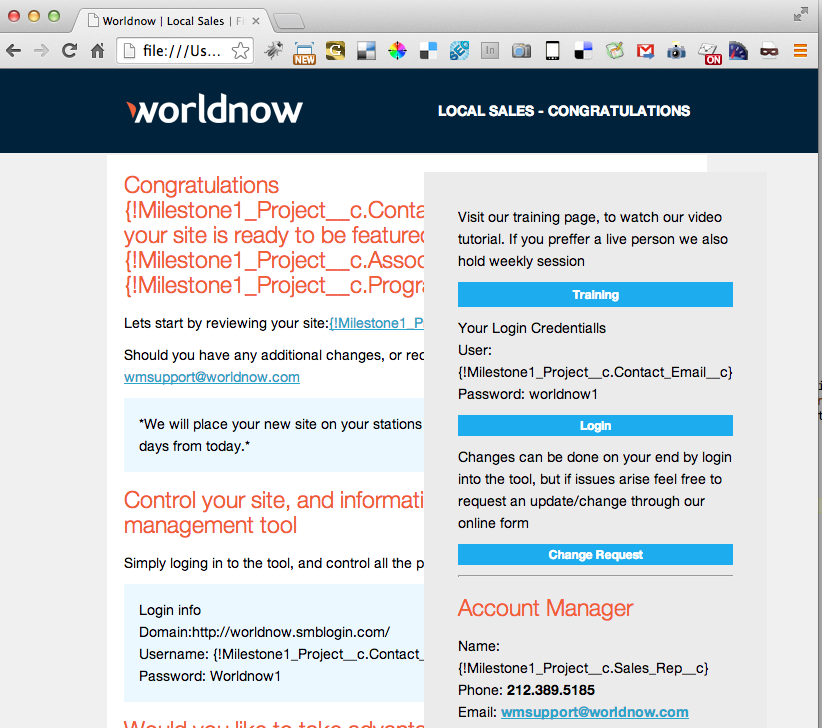The image size is (822, 728).
Task: Open the color wheel picker extension
Action: (x=397, y=51)
